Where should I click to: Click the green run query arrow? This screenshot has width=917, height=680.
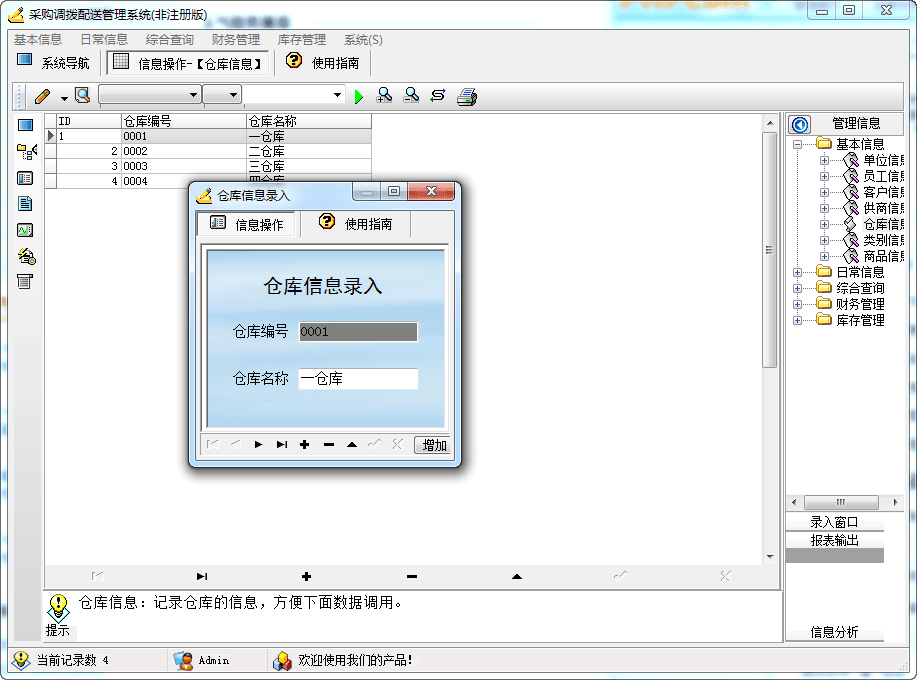click(x=360, y=96)
